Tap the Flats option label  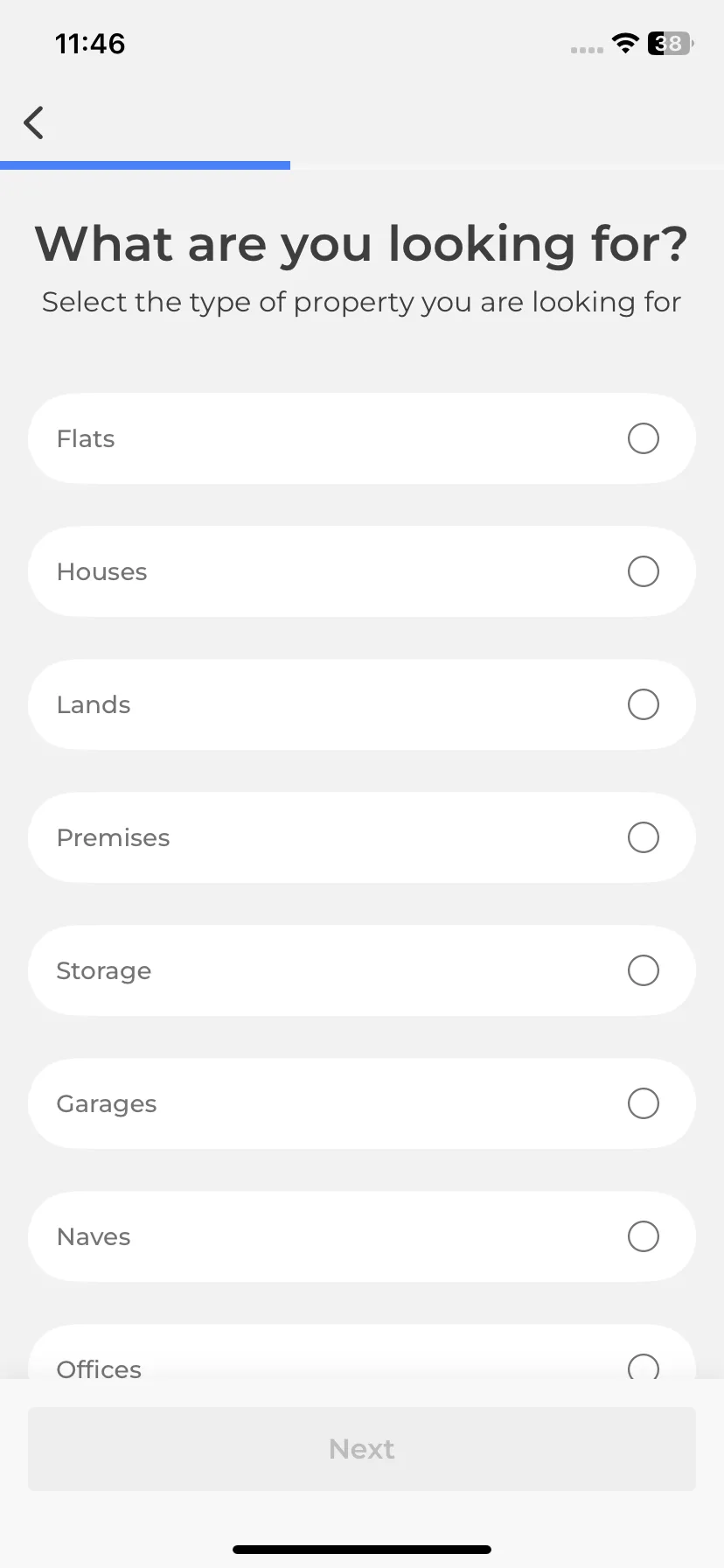pyautogui.click(x=86, y=438)
